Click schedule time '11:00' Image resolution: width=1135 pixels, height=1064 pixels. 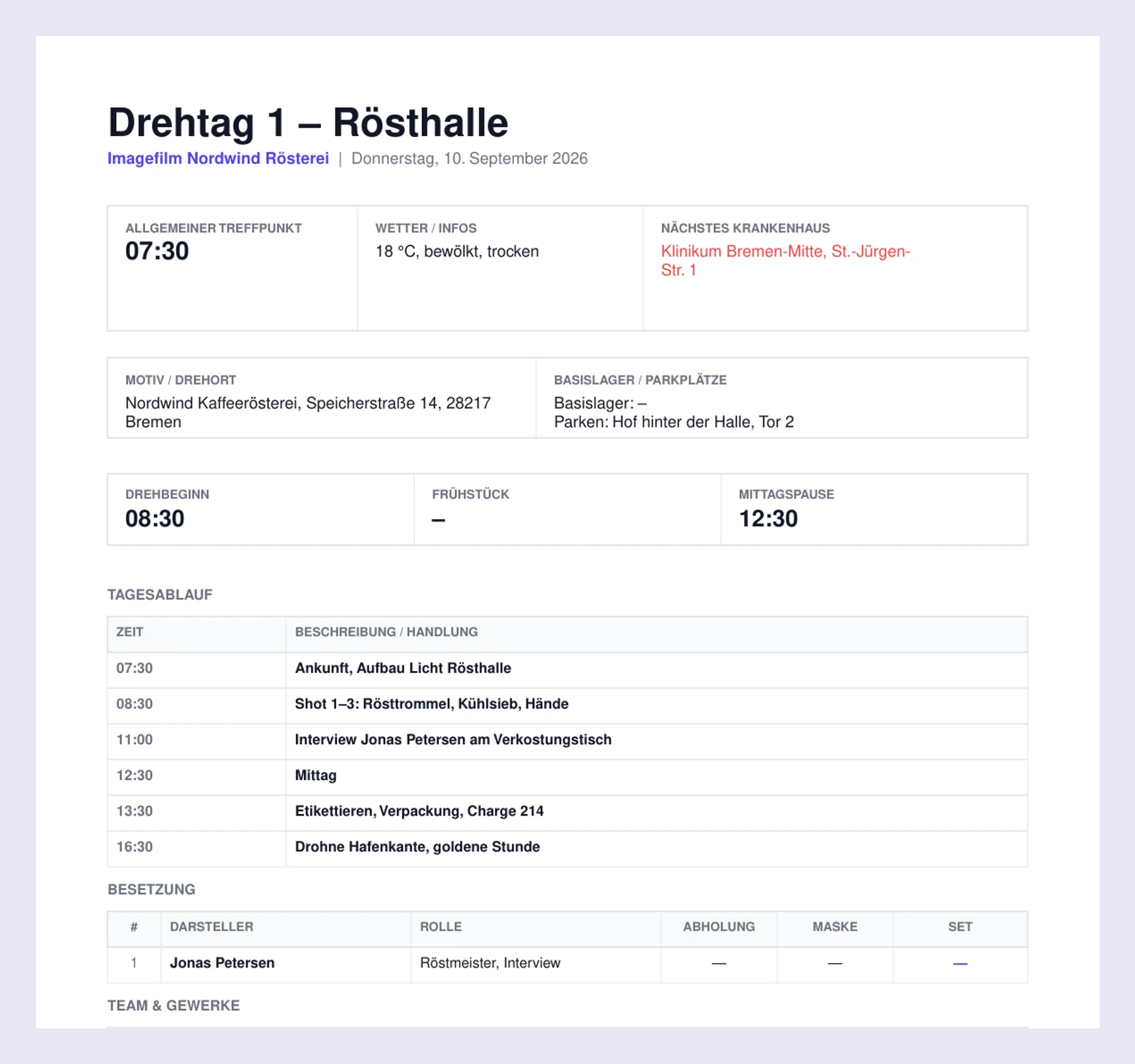(134, 740)
